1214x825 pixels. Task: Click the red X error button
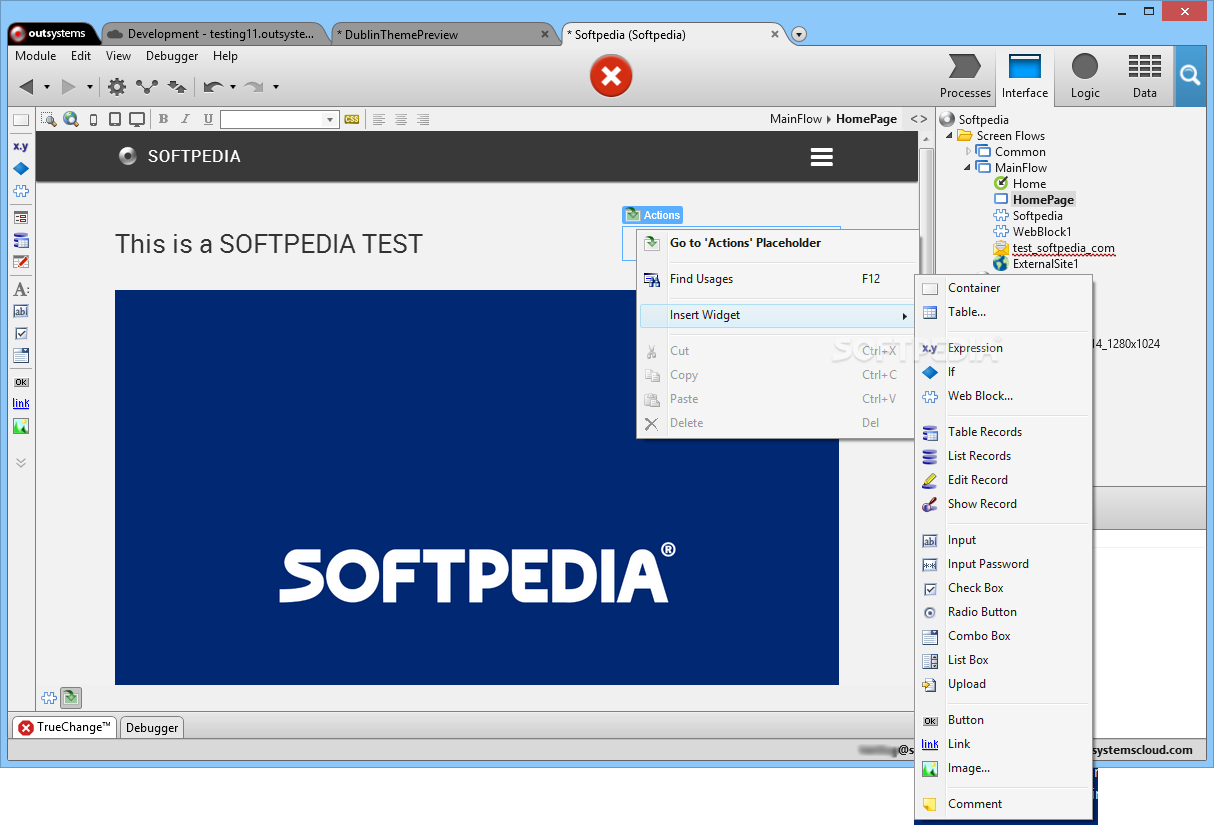tap(611, 75)
